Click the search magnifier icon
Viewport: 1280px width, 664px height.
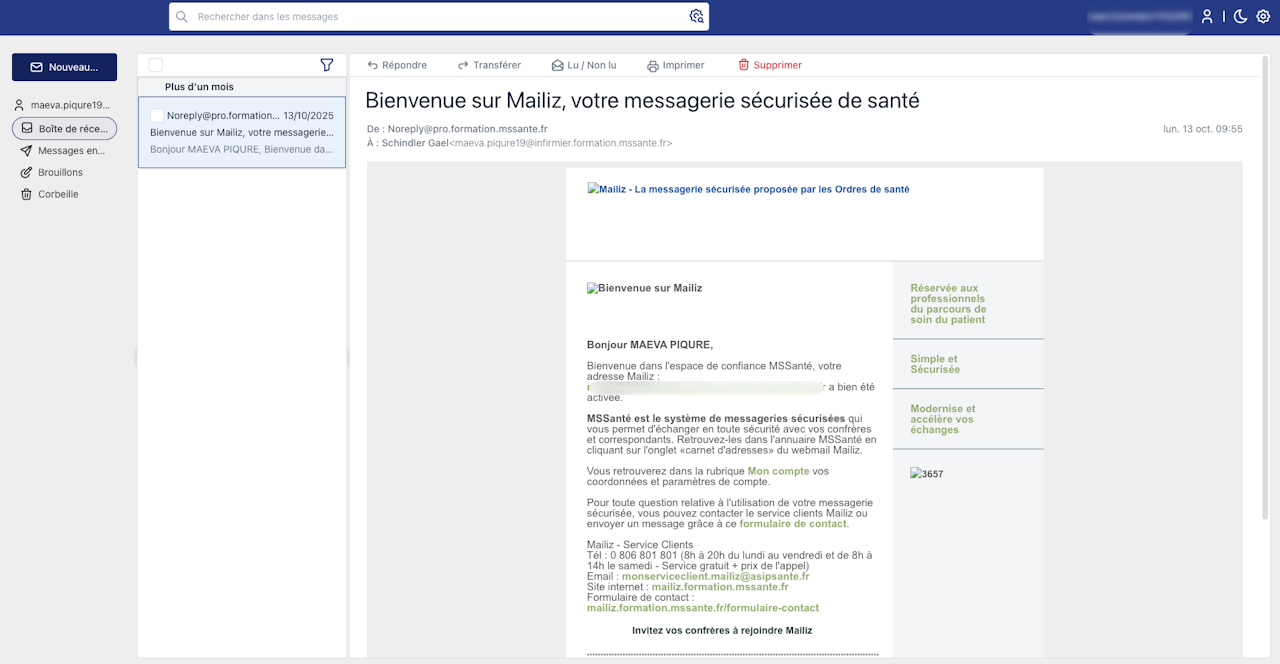coord(182,16)
